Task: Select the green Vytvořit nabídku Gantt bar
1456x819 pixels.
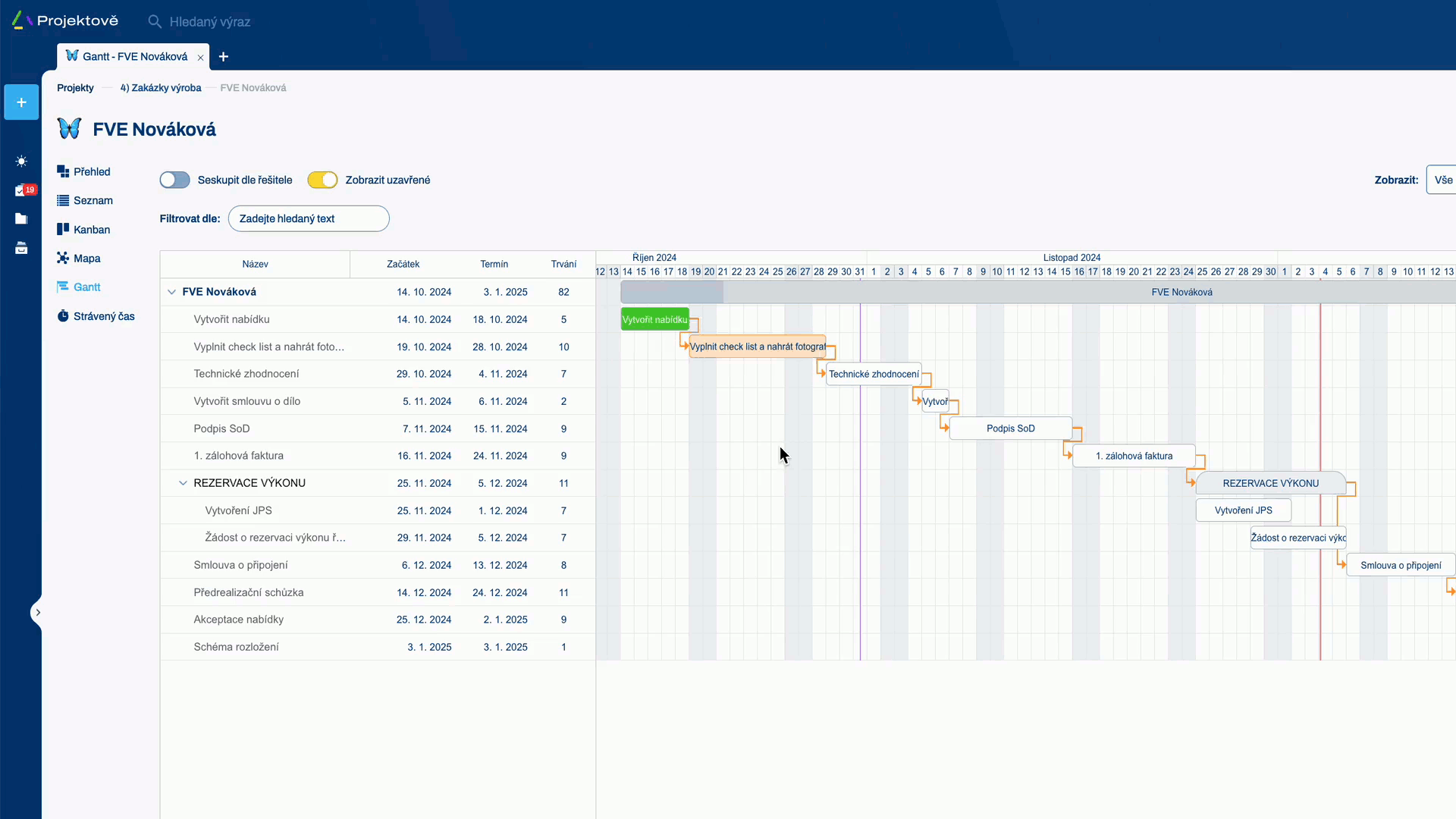Action: 654,319
